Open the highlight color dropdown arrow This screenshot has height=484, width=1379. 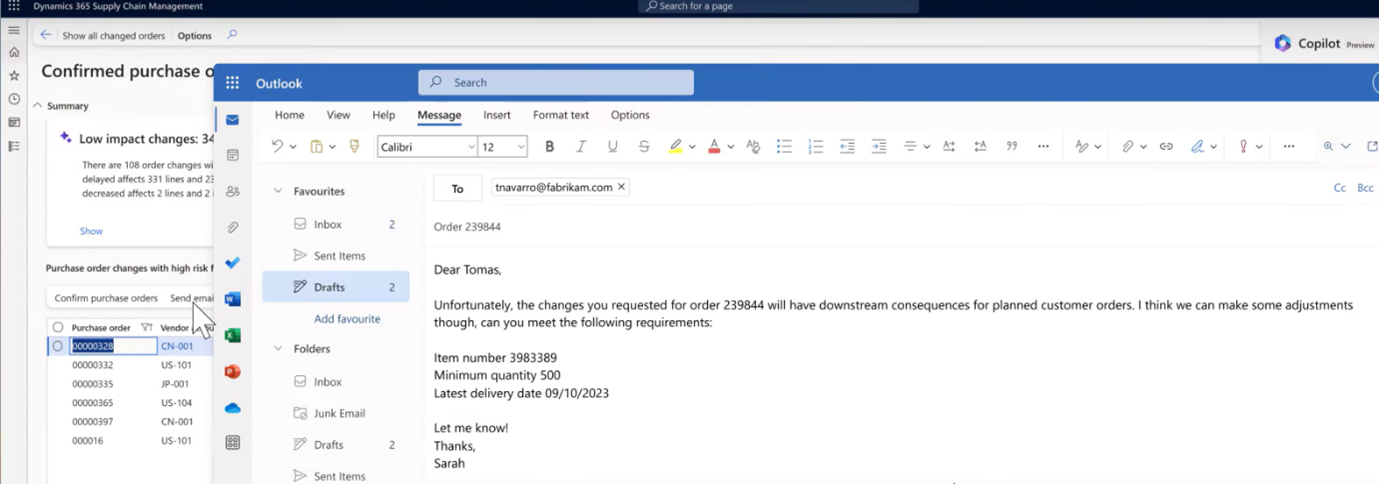click(x=691, y=147)
